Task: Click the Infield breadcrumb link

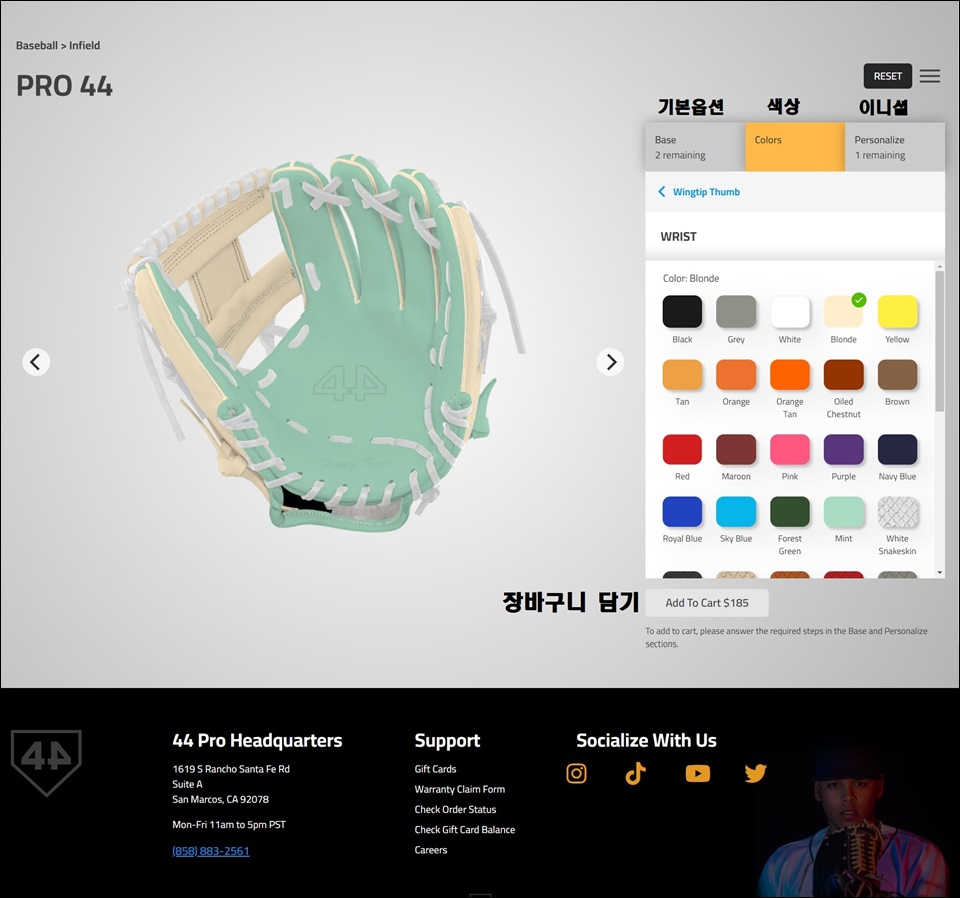Action: (84, 45)
